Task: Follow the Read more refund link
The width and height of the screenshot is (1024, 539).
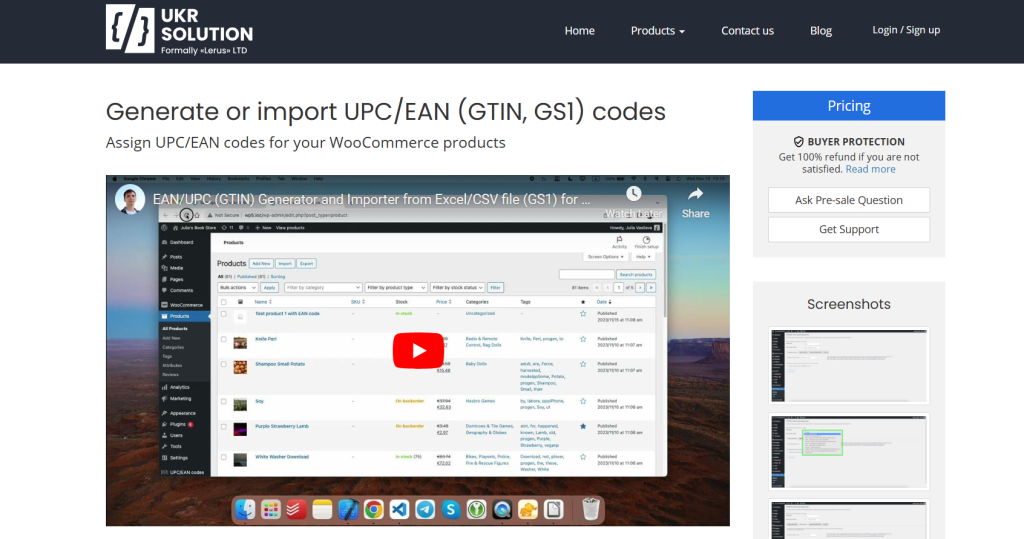Action: [871, 169]
